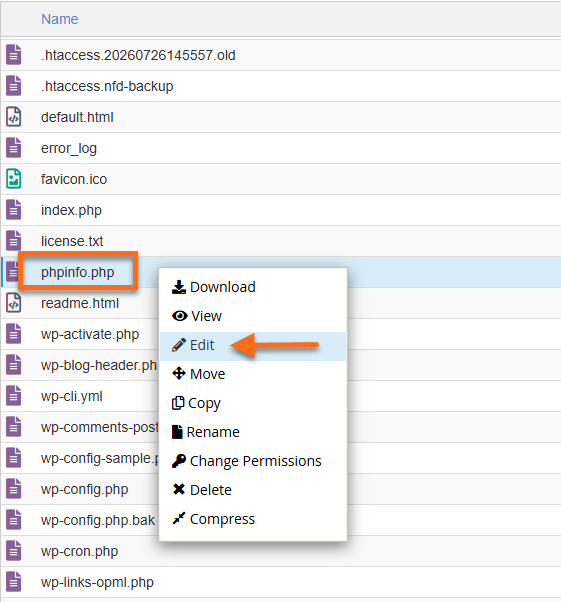Select the file wp-config.php
This screenshot has height=602, width=561.
coord(84,489)
